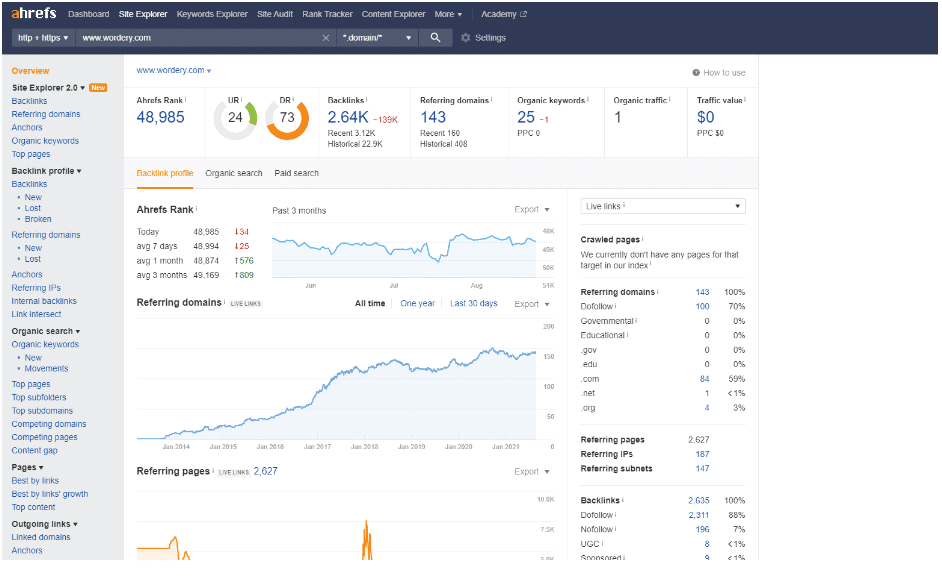Open Settings via the gear icon
This screenshot has height=583, width=942.
pyautogui.click(x=466, y=38)
